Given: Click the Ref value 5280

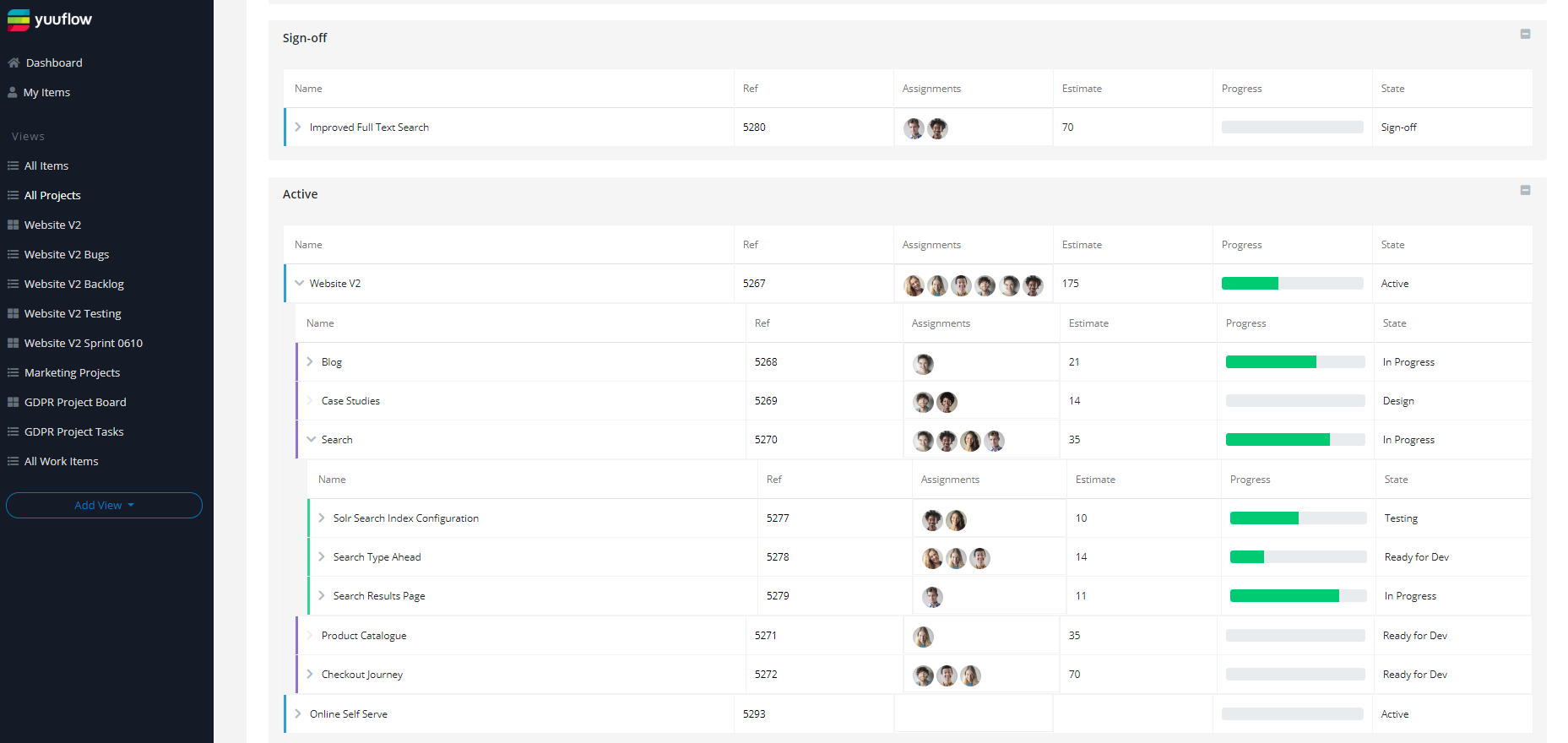Looking at the screenshot, I should tap(754, 127).
